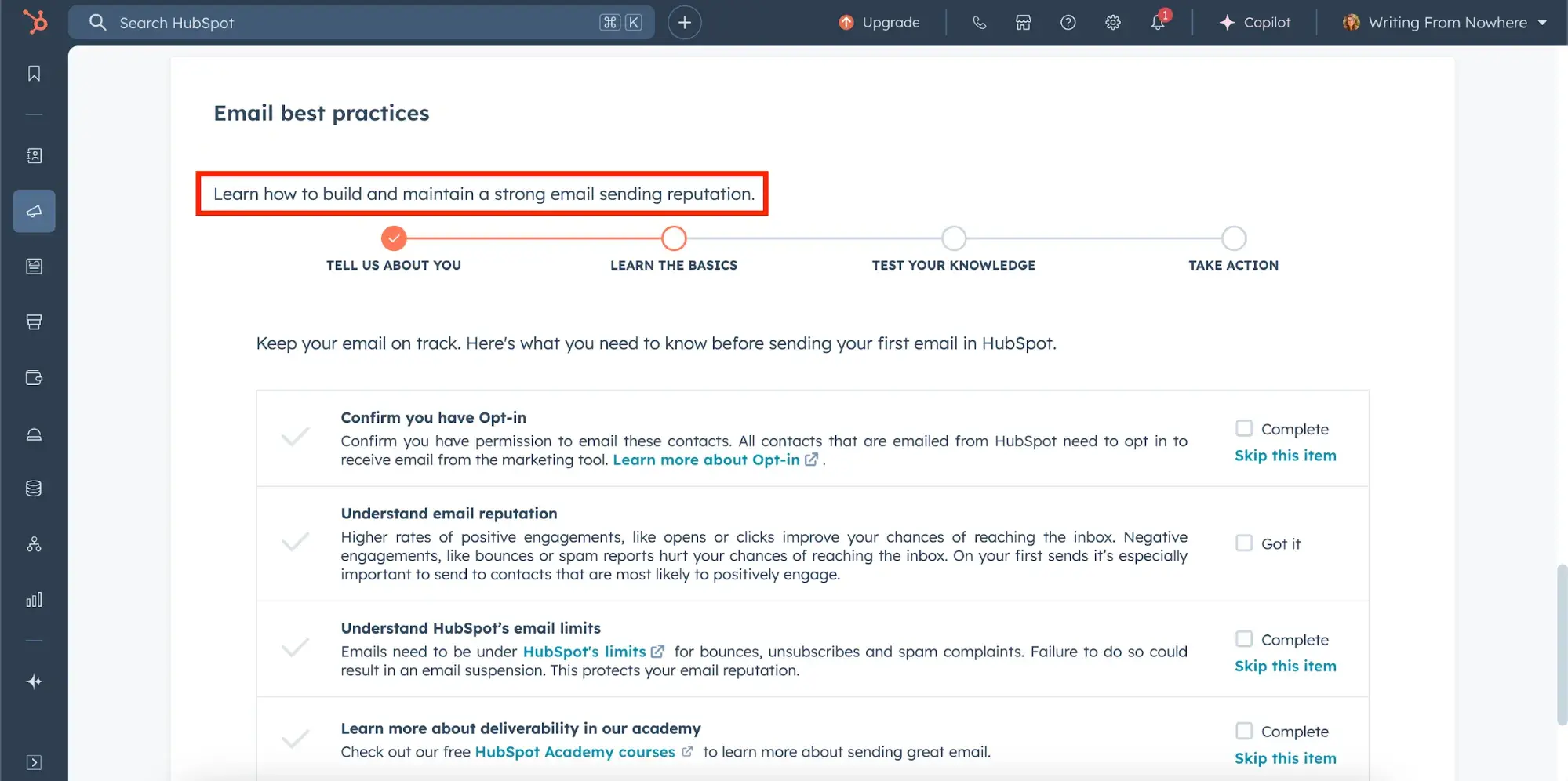Open the wallet icon in sidebar
This screenshot has width=1568, height=781.
click(34, 378)
